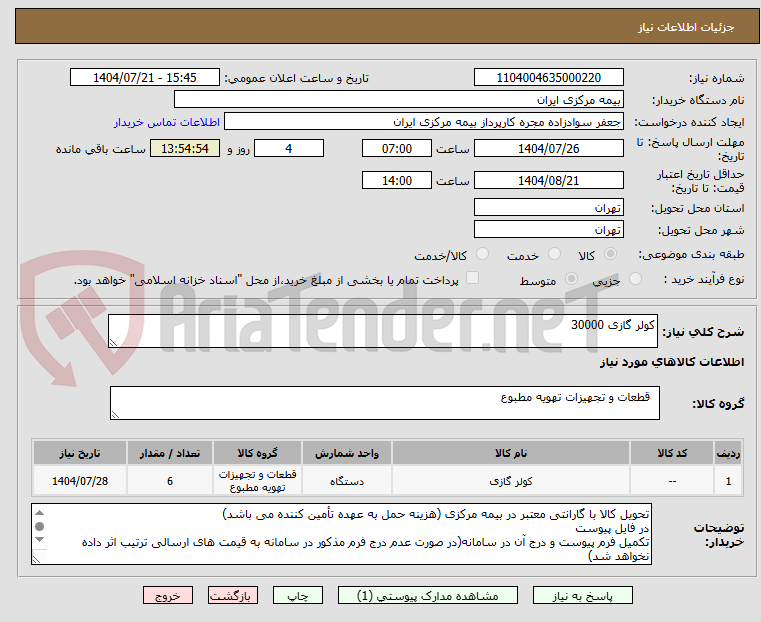761x622 pixels.
Task: Click the row number 1 cell
Action: [728, 481]
